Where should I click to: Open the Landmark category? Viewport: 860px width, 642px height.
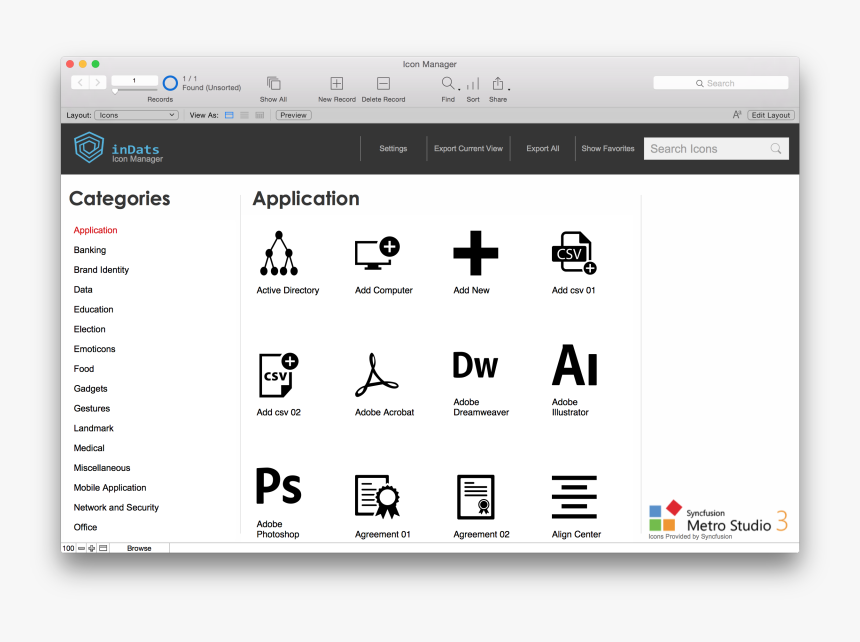[x=94, y=428]
